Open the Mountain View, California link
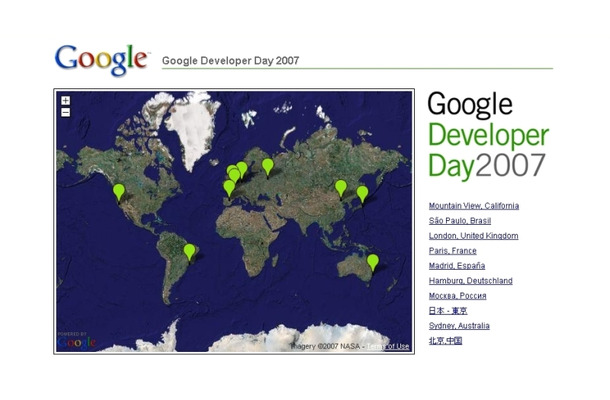This screenshot has height=400, width=610. [x=474, y=206]
